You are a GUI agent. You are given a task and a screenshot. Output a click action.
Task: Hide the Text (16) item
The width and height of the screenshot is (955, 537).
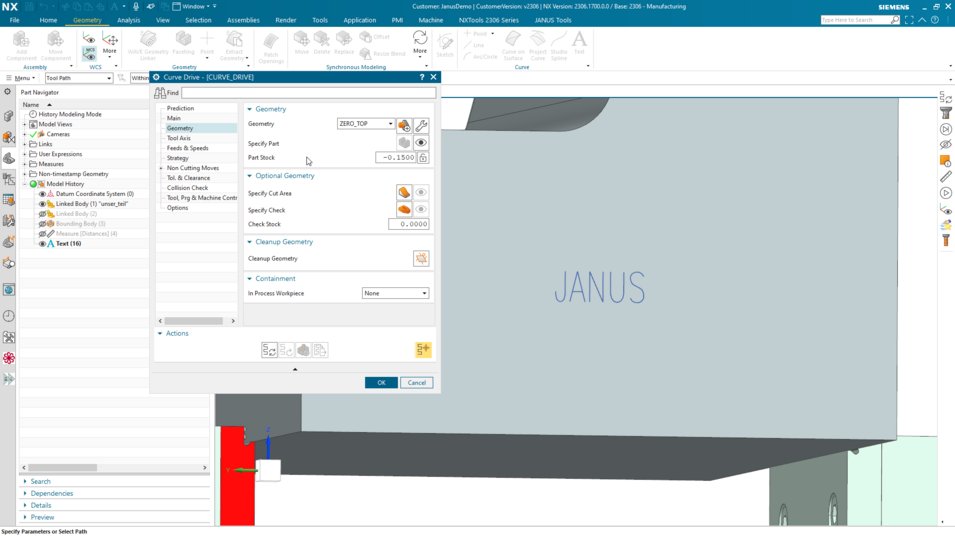click(x=43, y=244)
